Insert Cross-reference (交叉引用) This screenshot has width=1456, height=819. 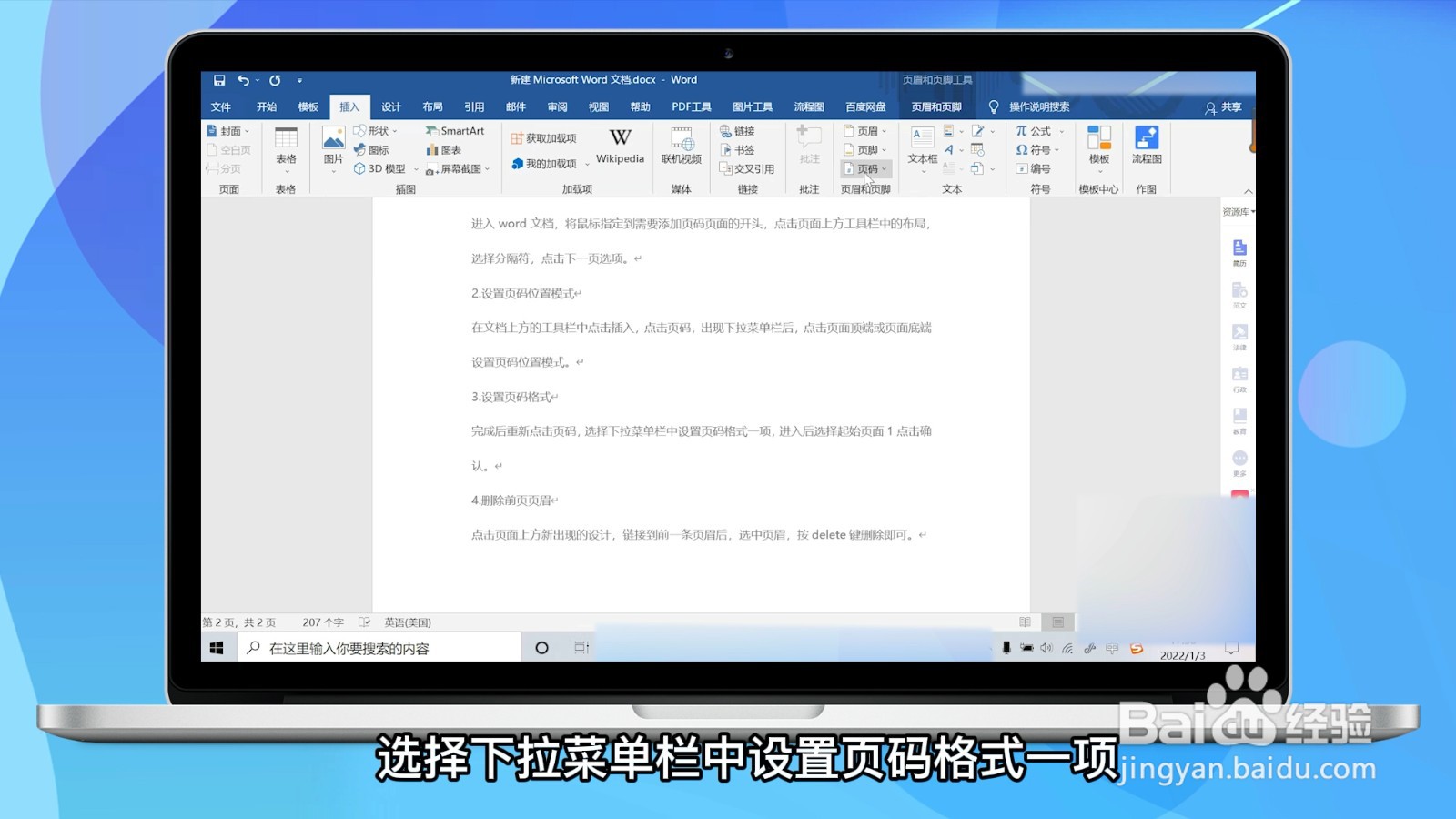(x=747, y=168)
